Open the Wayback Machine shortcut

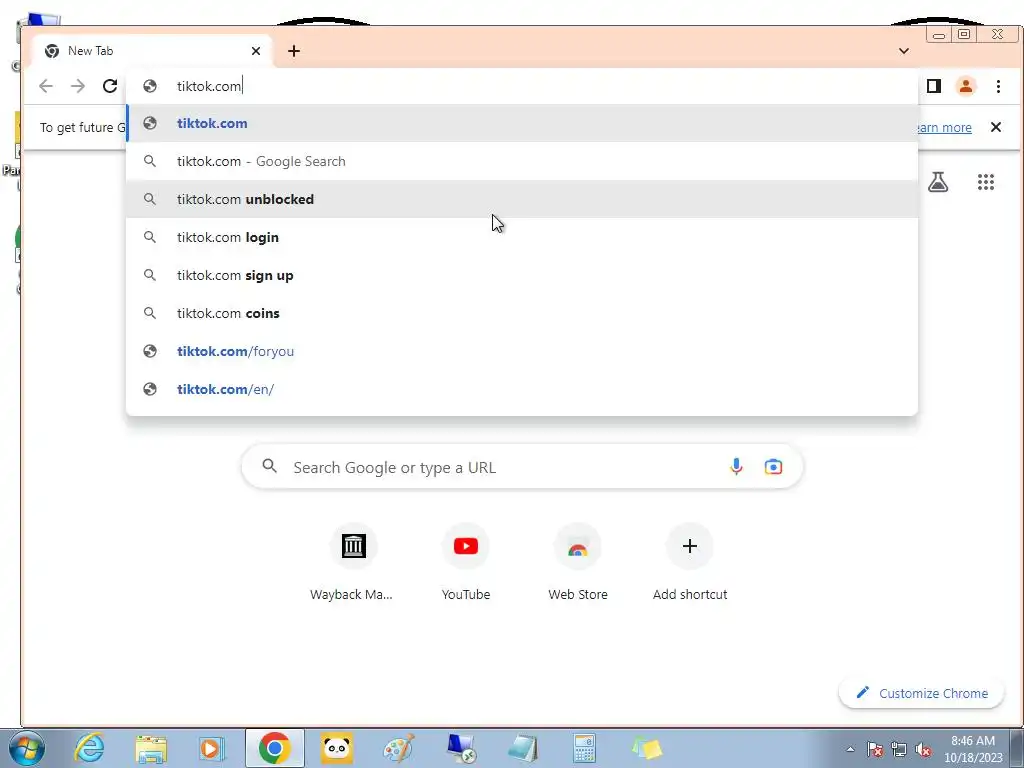coord(353,562)
